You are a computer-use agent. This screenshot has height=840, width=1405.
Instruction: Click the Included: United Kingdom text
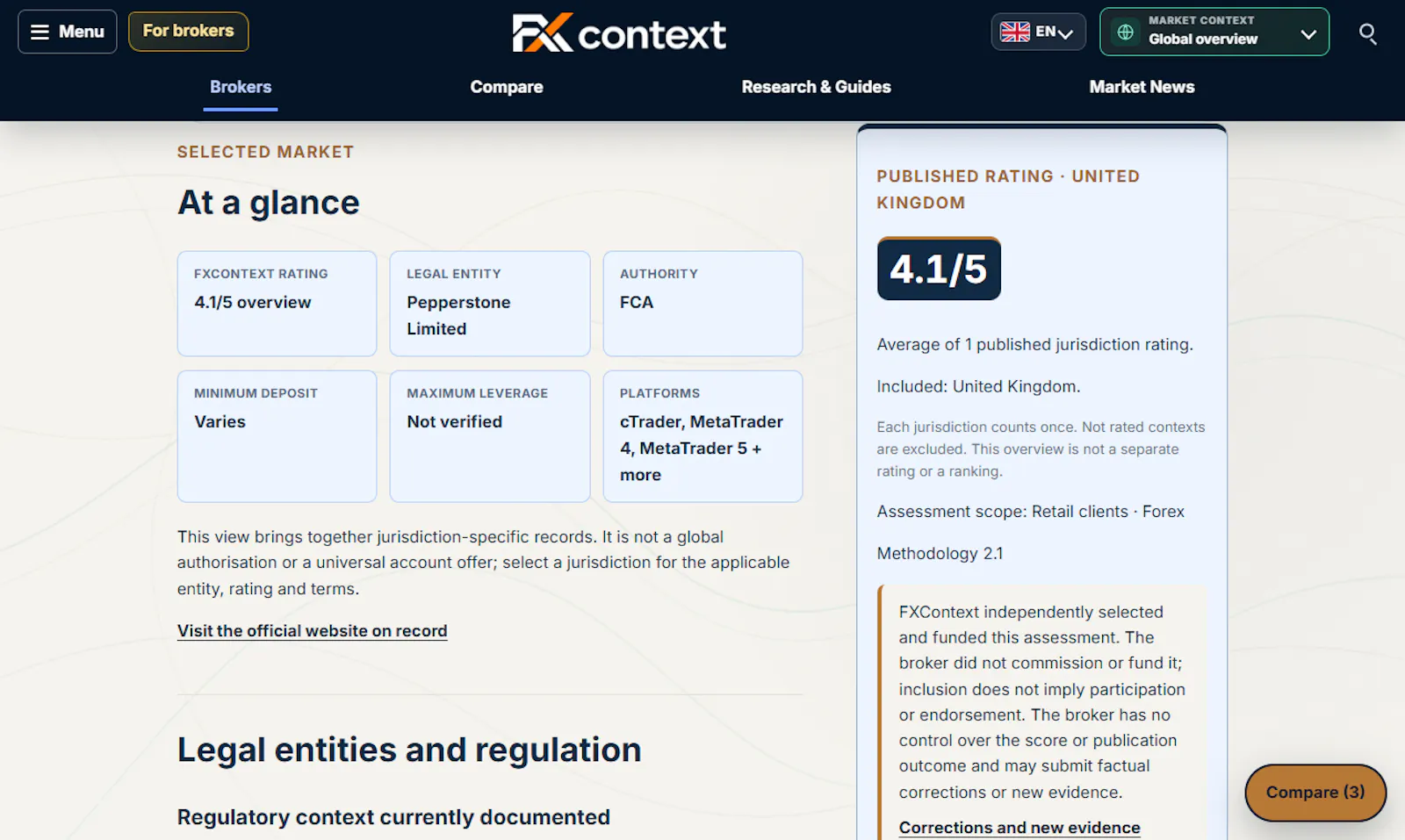(978, 387)
